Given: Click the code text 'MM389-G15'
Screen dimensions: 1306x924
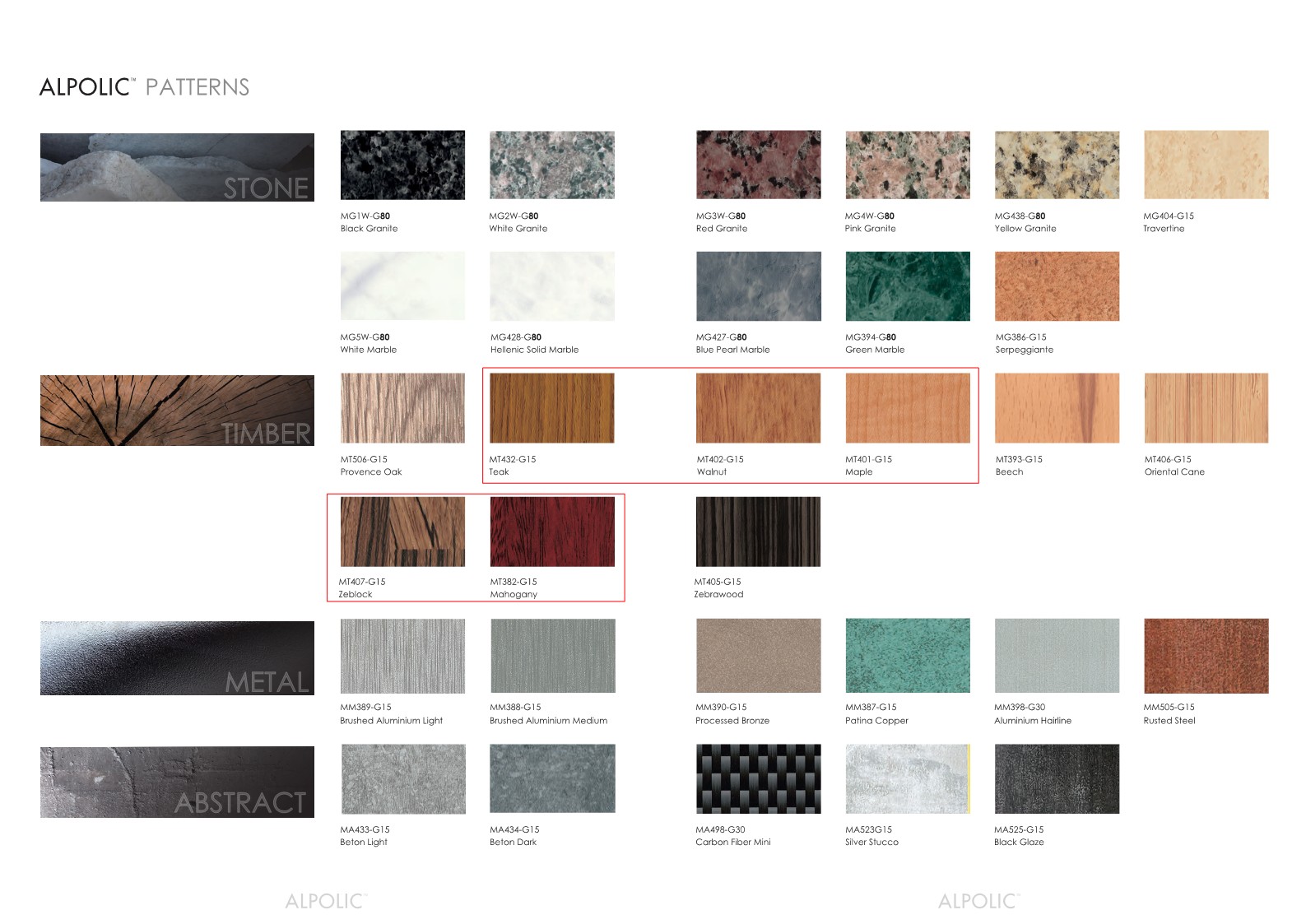Looking at the screenshot, I should pos(365,707).
